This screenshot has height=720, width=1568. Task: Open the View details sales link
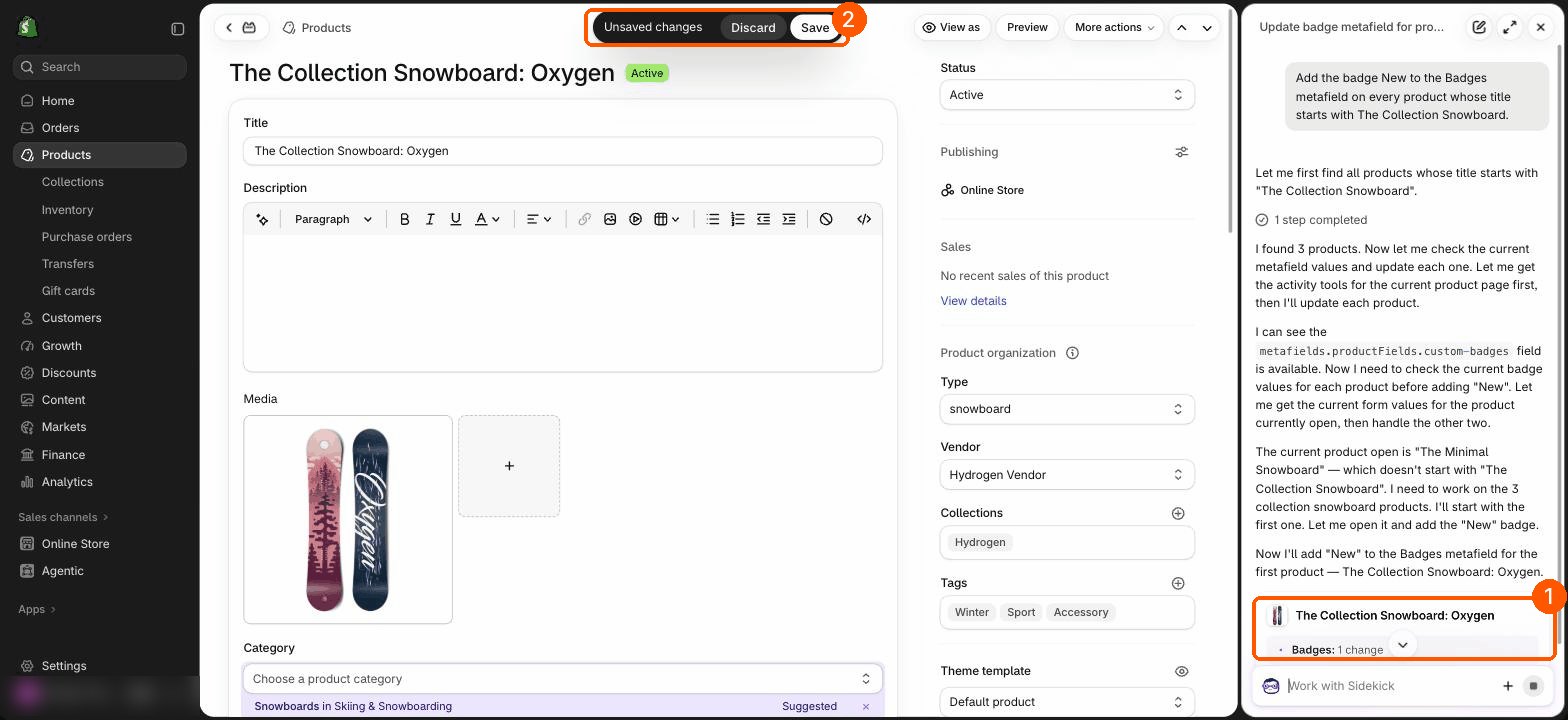(973, 301)
